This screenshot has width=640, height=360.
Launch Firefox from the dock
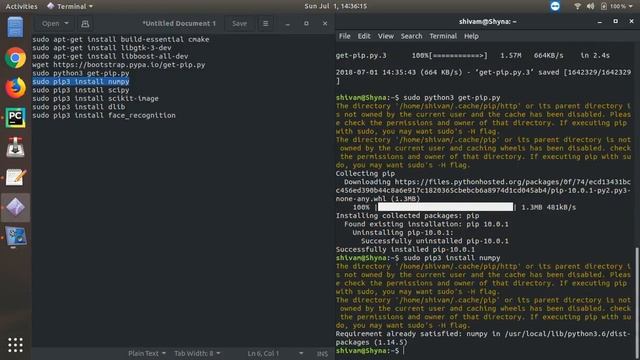pyautogui.click(x=15, y=88)
